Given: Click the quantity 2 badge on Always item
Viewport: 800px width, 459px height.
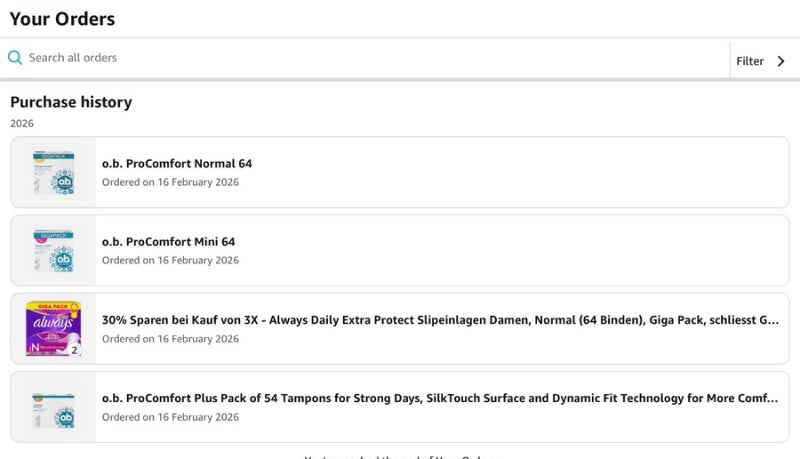Looking at the screenshot, I should click(74, 350).
